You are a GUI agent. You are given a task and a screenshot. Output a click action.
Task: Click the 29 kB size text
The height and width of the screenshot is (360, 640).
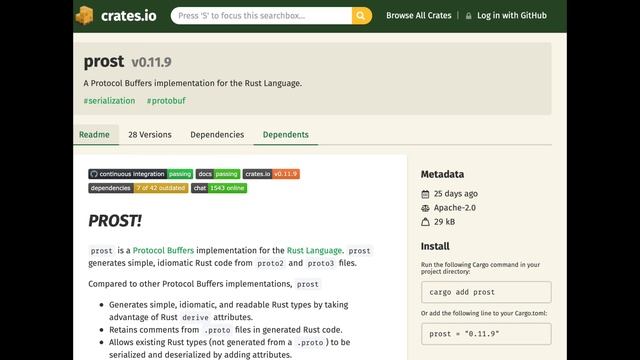point(444,222)
